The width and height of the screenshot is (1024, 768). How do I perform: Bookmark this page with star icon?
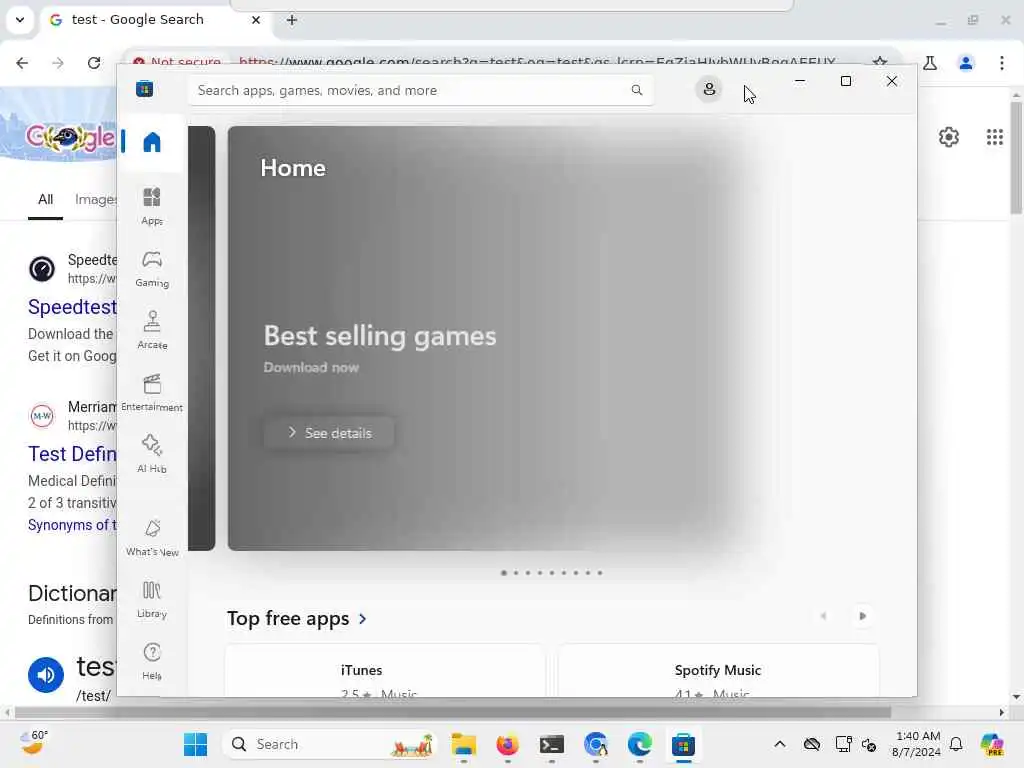point(880,61)
